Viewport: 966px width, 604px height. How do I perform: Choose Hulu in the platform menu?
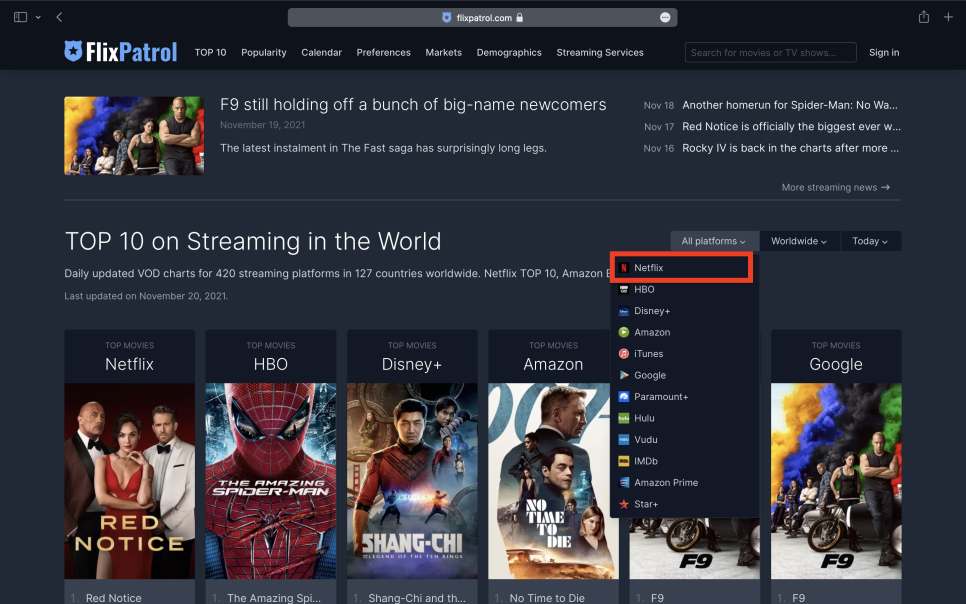pyautogui.click(x=684, y=418)
